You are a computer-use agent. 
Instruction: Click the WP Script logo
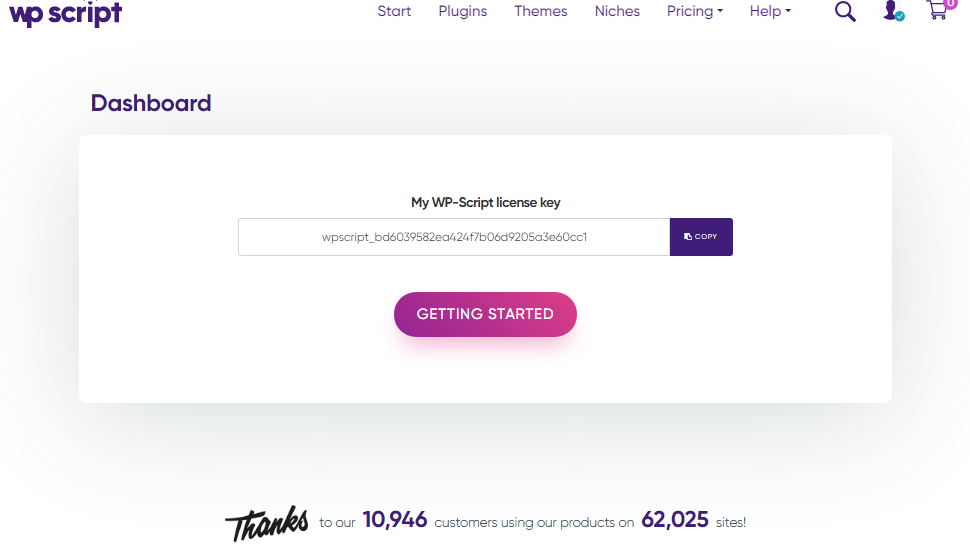pyautogui.click(x=65, y=13)
